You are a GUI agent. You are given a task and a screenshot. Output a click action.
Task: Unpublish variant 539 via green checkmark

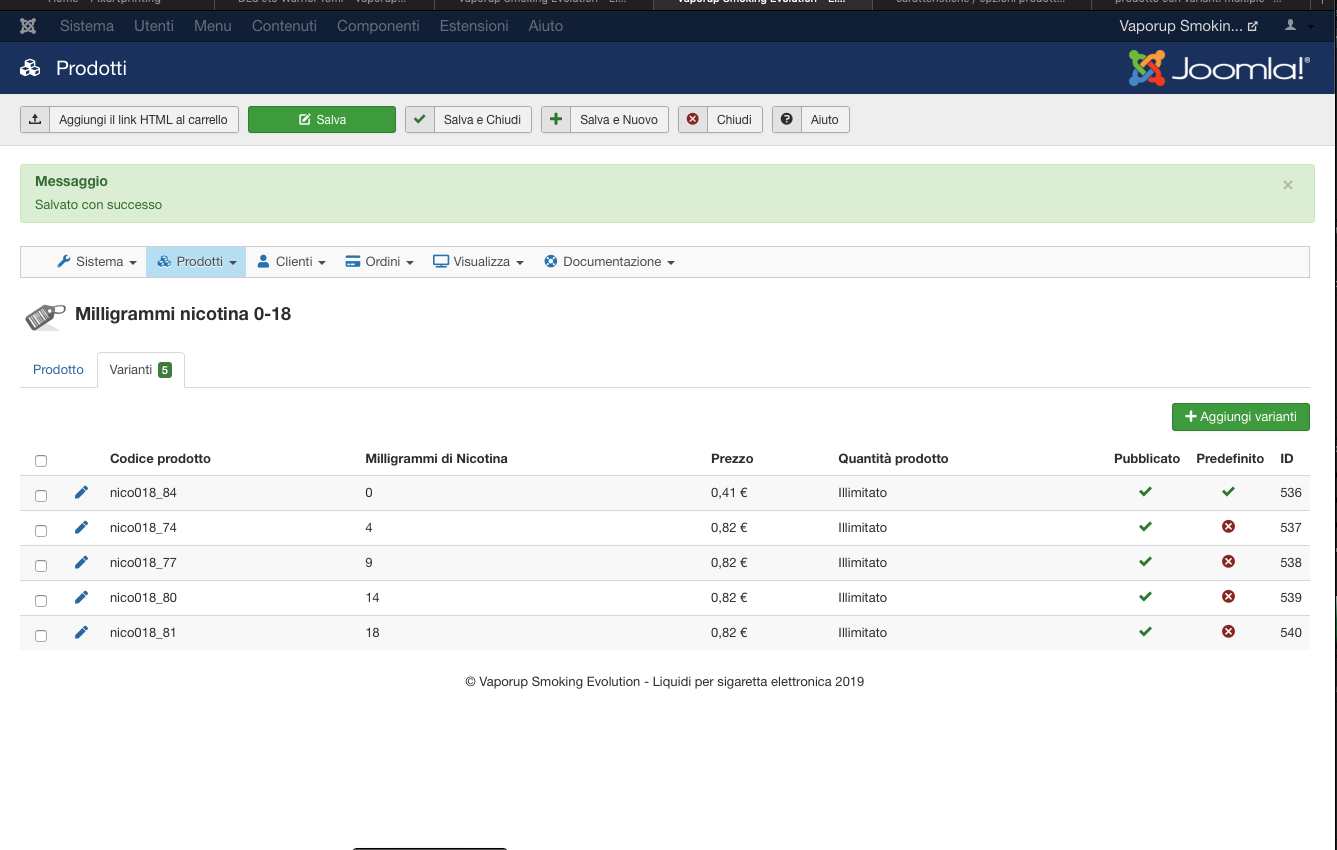click(1145, 597)
